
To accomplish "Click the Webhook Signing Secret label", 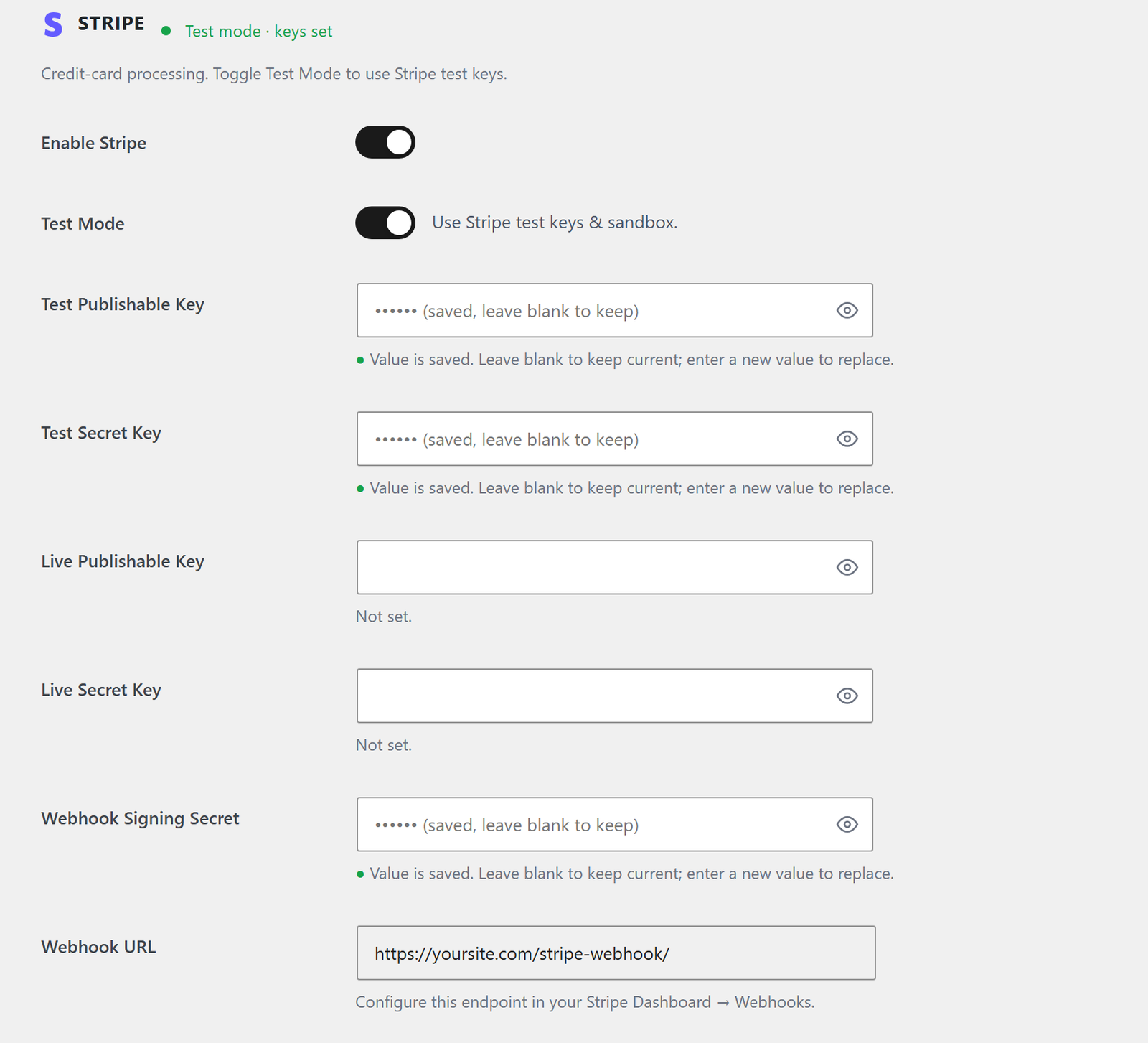I will coord(140,818).
